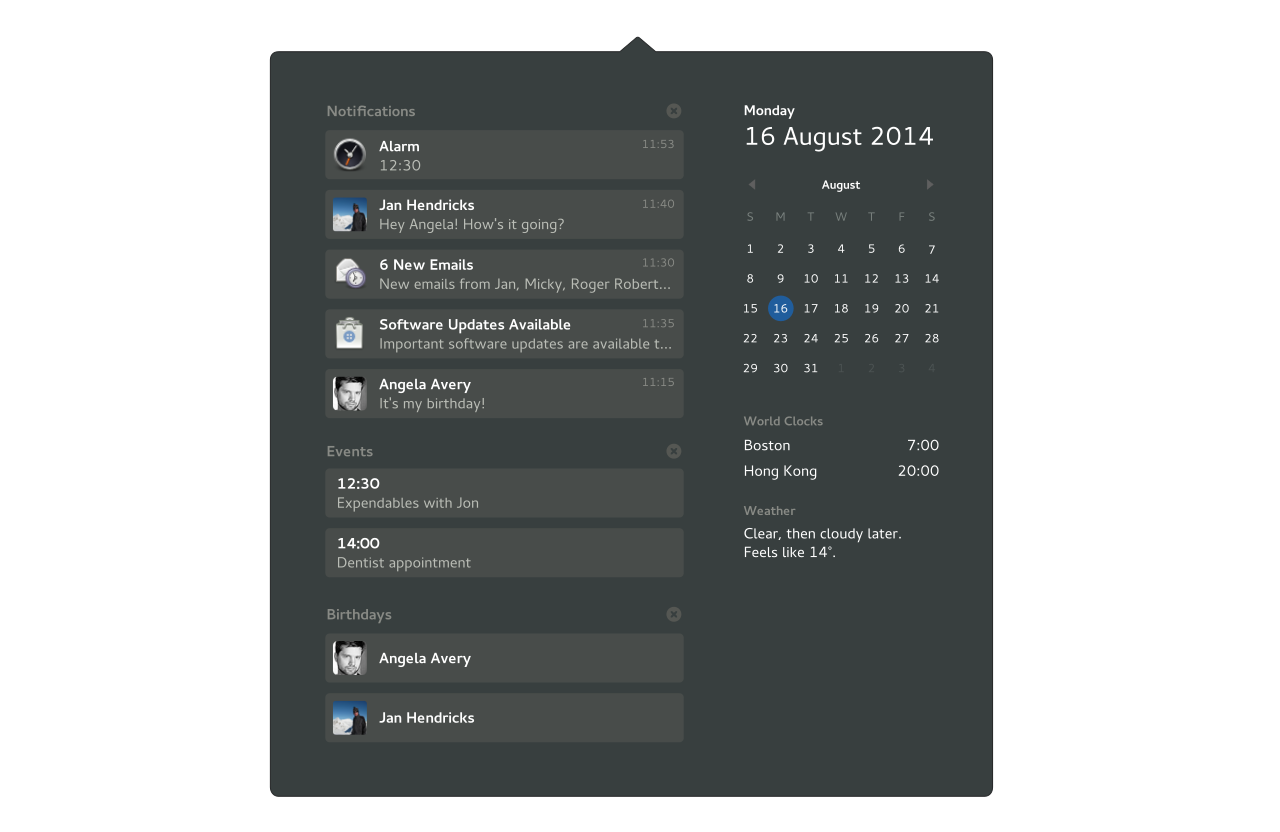Select day 30 in calendar
Screen dimensions: 1280x832
click(781, 369)
